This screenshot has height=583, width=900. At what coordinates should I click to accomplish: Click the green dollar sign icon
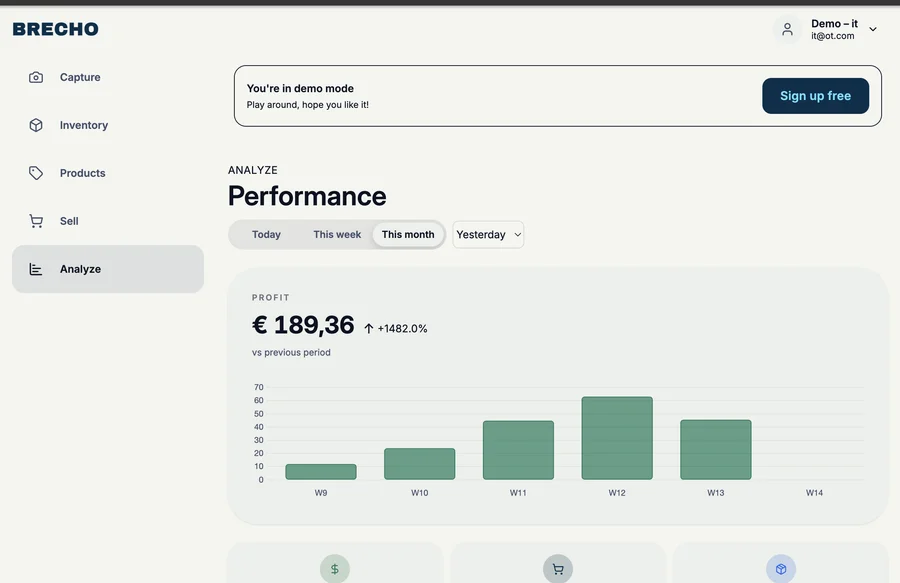click(x=334, y=568)
